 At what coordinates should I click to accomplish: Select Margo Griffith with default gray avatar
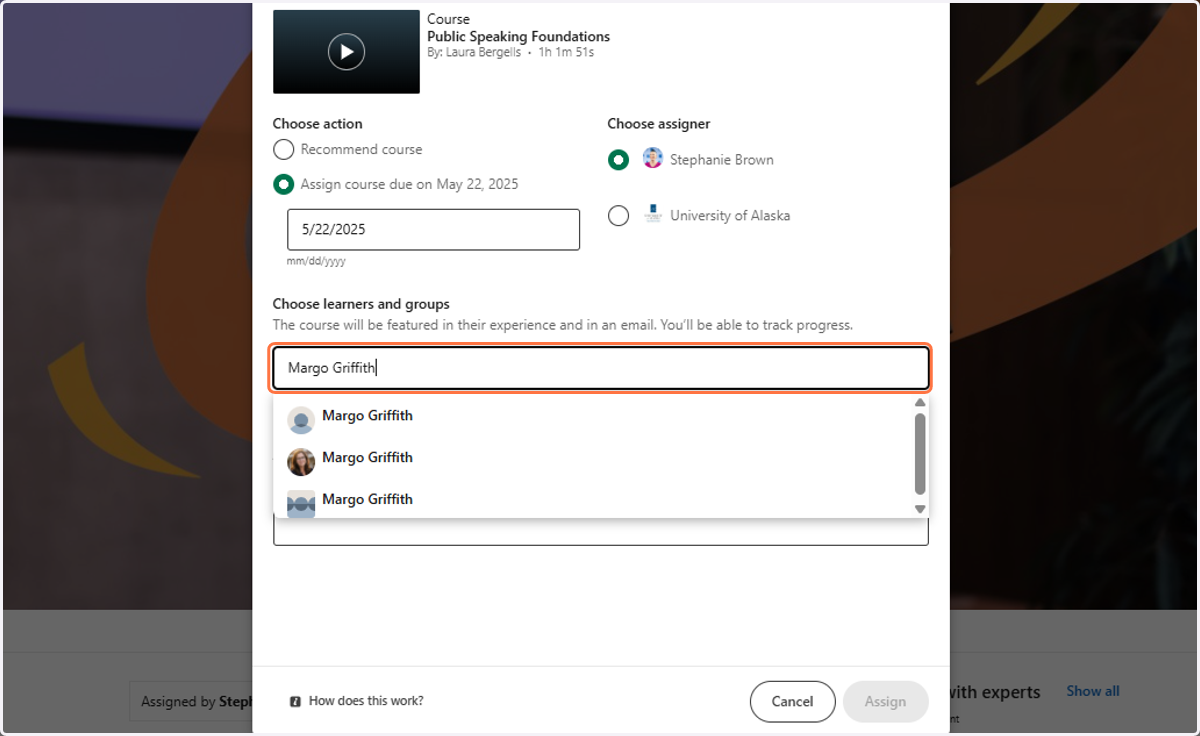(x=594, y=416)
